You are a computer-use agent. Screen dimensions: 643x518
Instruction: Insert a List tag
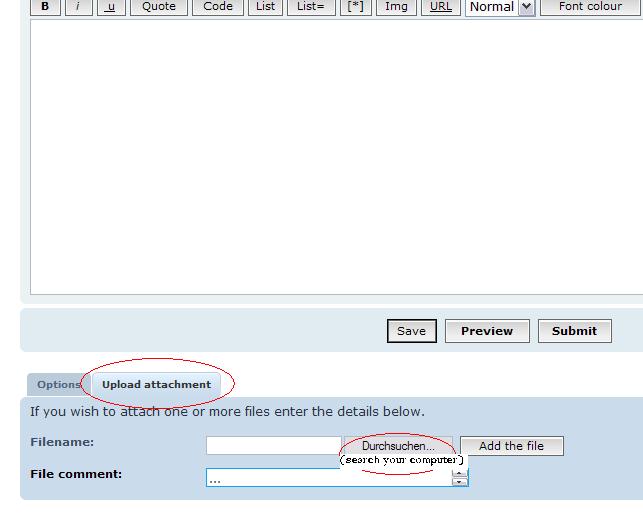(265, 7)
